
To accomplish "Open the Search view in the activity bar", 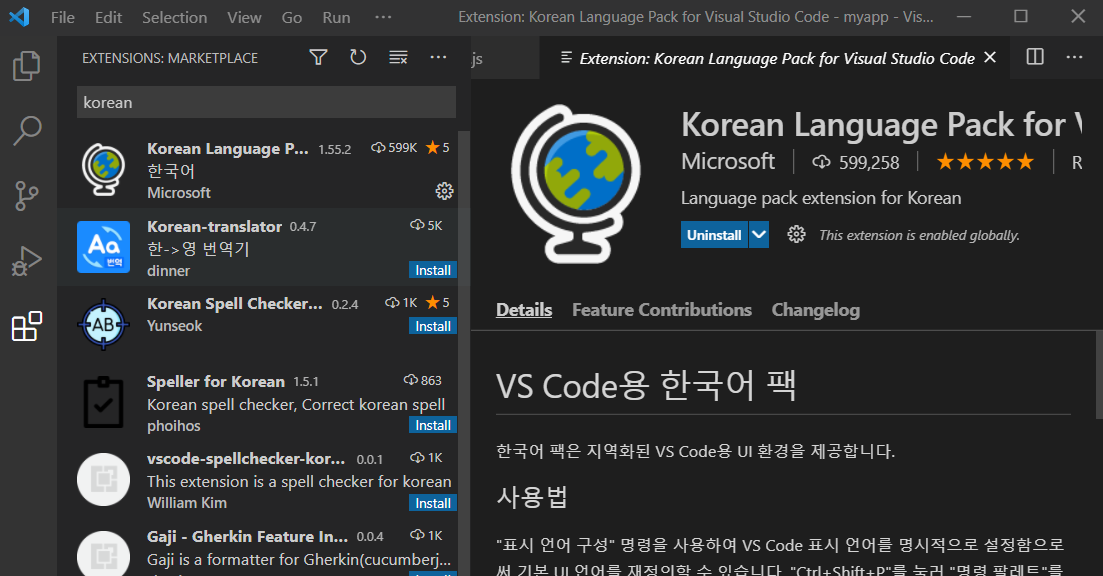I will click(x=27, y=131).
